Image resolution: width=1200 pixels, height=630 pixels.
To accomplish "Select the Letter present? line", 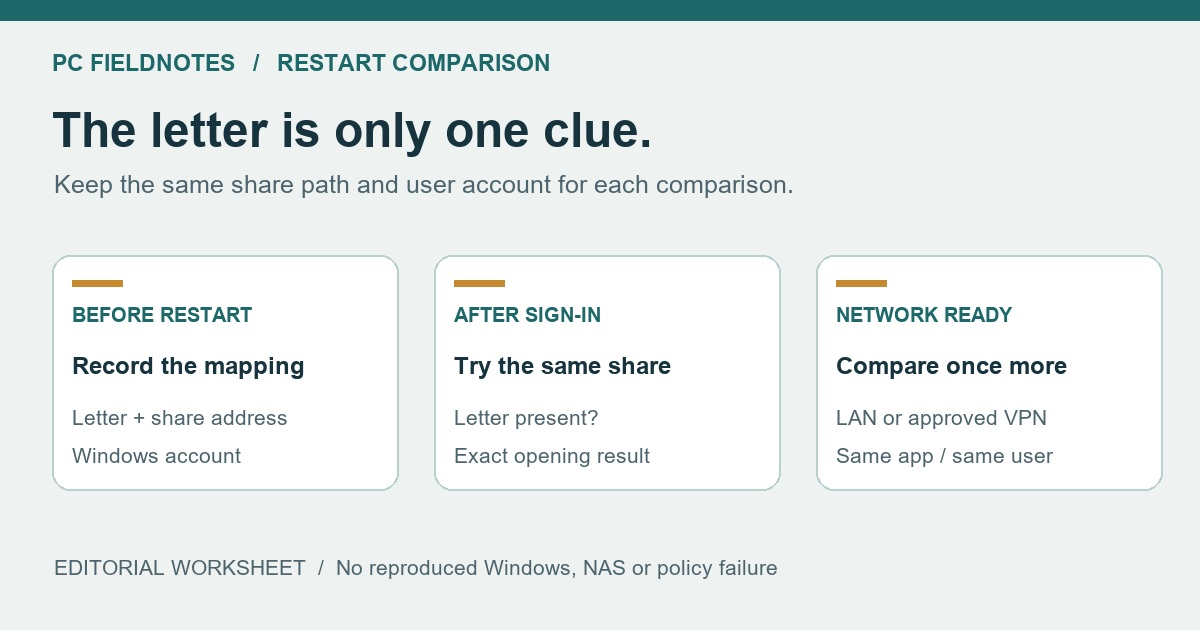I will pyautogui.click(x=526, y=418).
